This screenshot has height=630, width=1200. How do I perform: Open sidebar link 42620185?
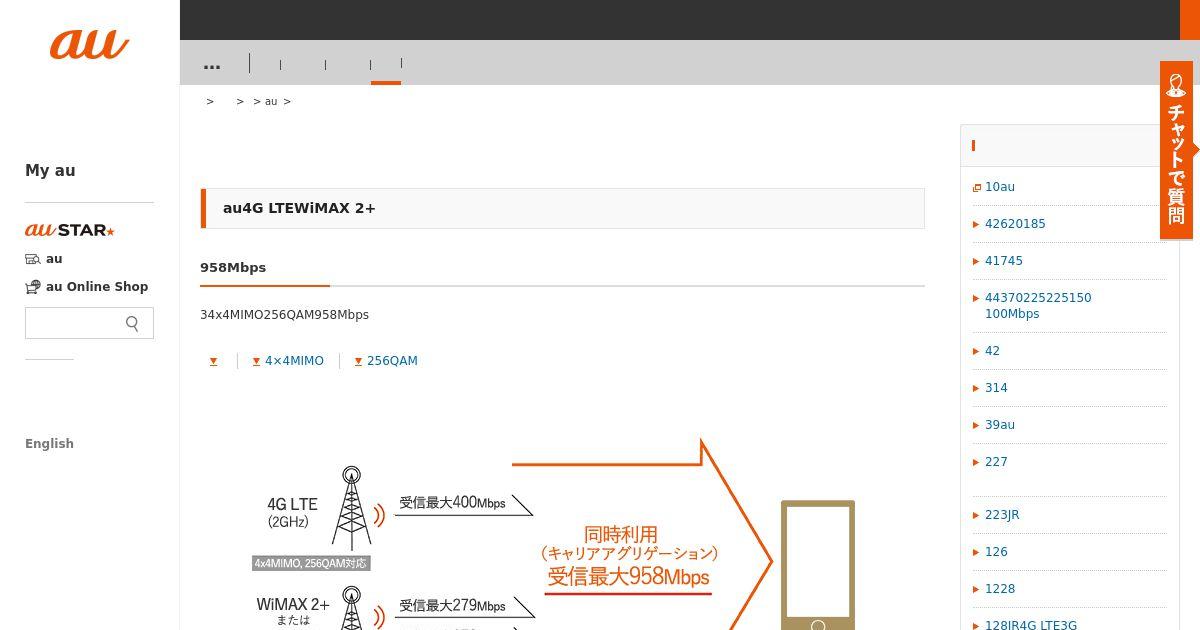(1015, 224)
